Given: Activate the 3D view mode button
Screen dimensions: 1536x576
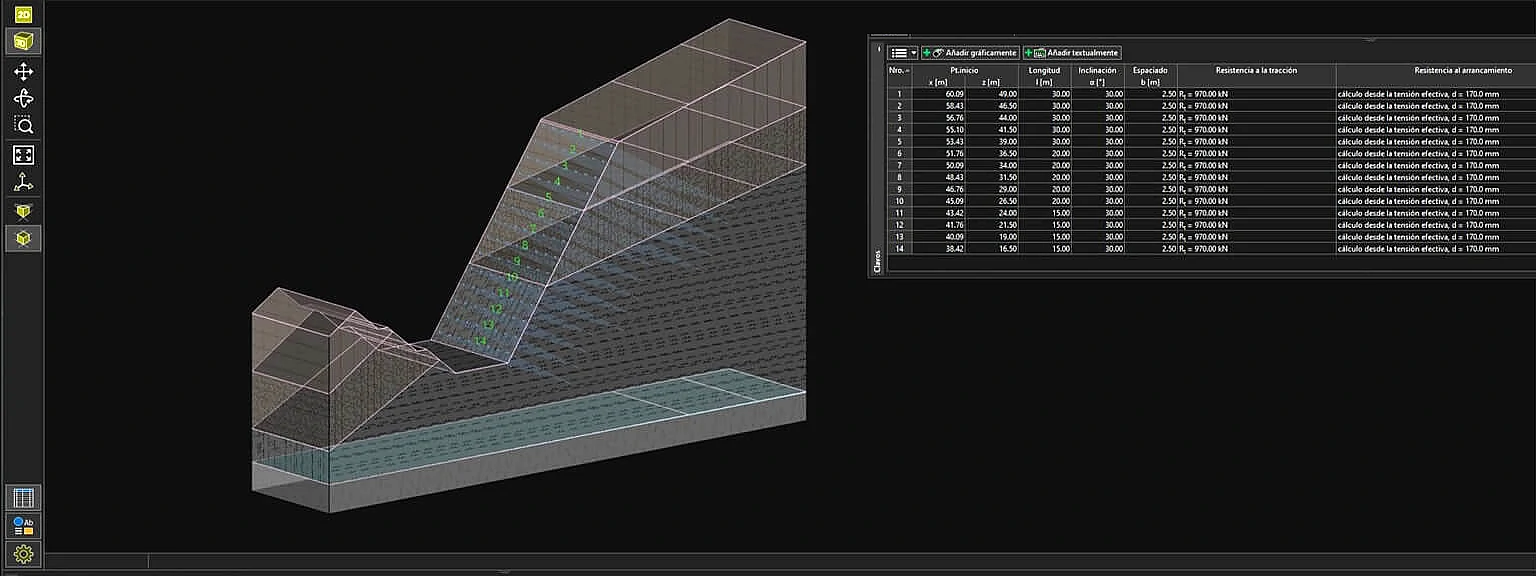Looking at the screenshot, I should [23, 41].
